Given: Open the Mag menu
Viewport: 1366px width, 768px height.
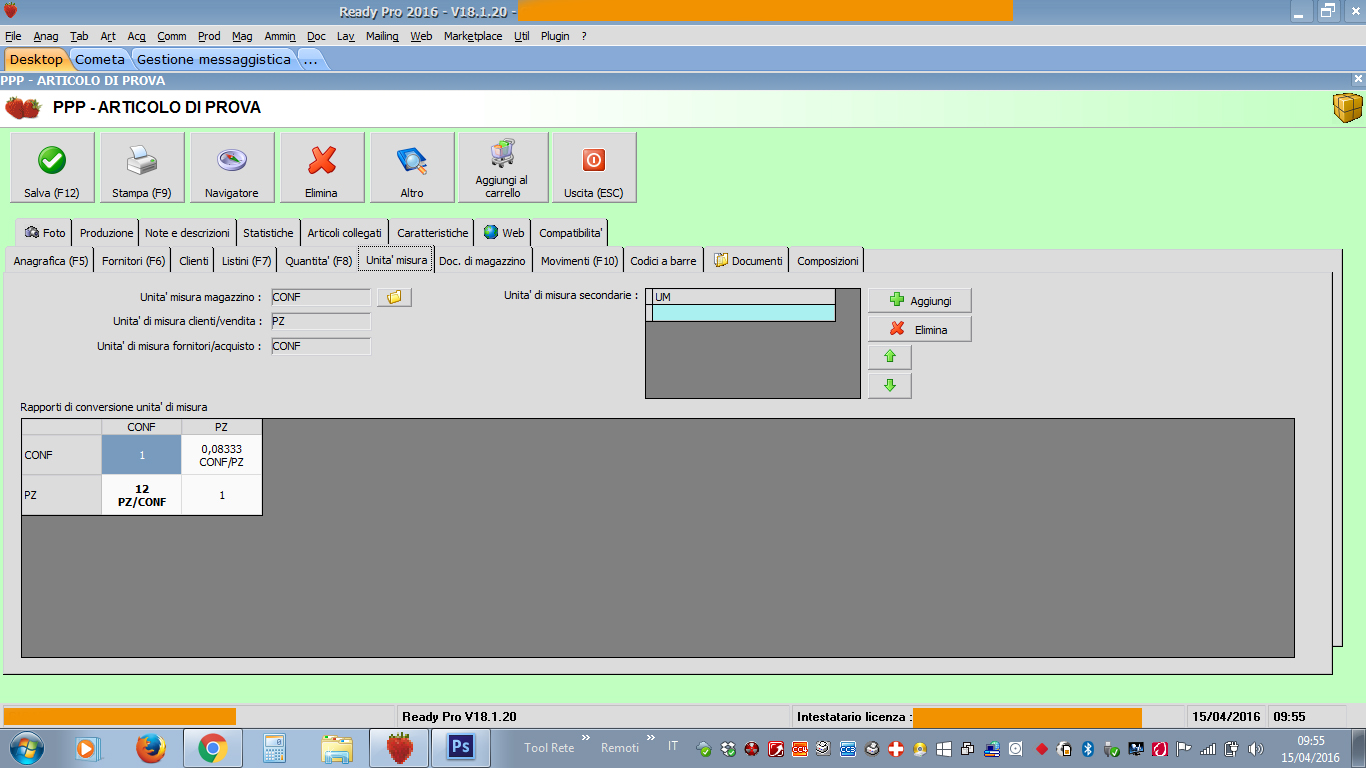Looking at the screenshot, I should [x=242, y=36].
